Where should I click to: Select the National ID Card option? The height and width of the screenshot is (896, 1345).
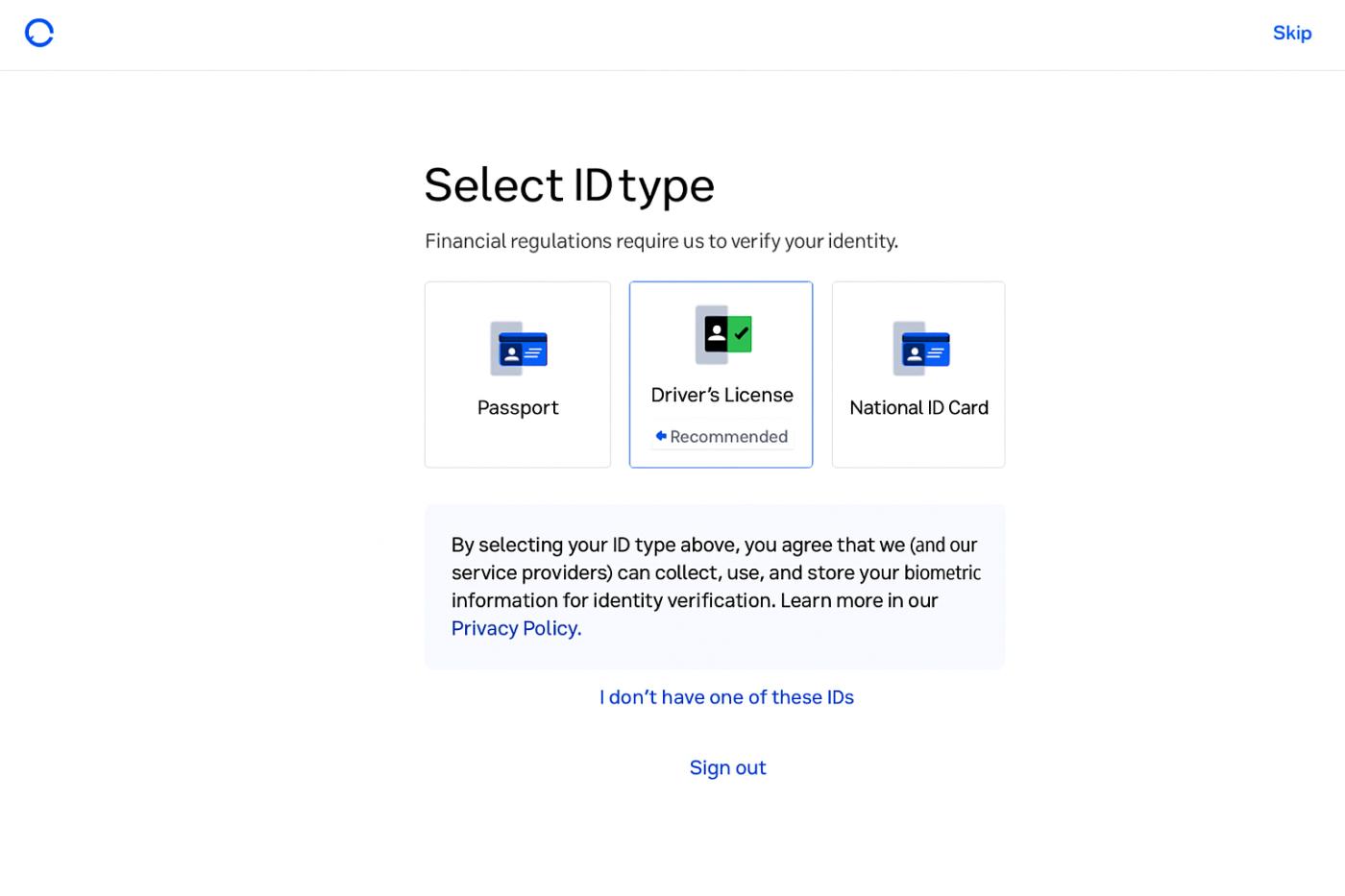pos(917,375)
